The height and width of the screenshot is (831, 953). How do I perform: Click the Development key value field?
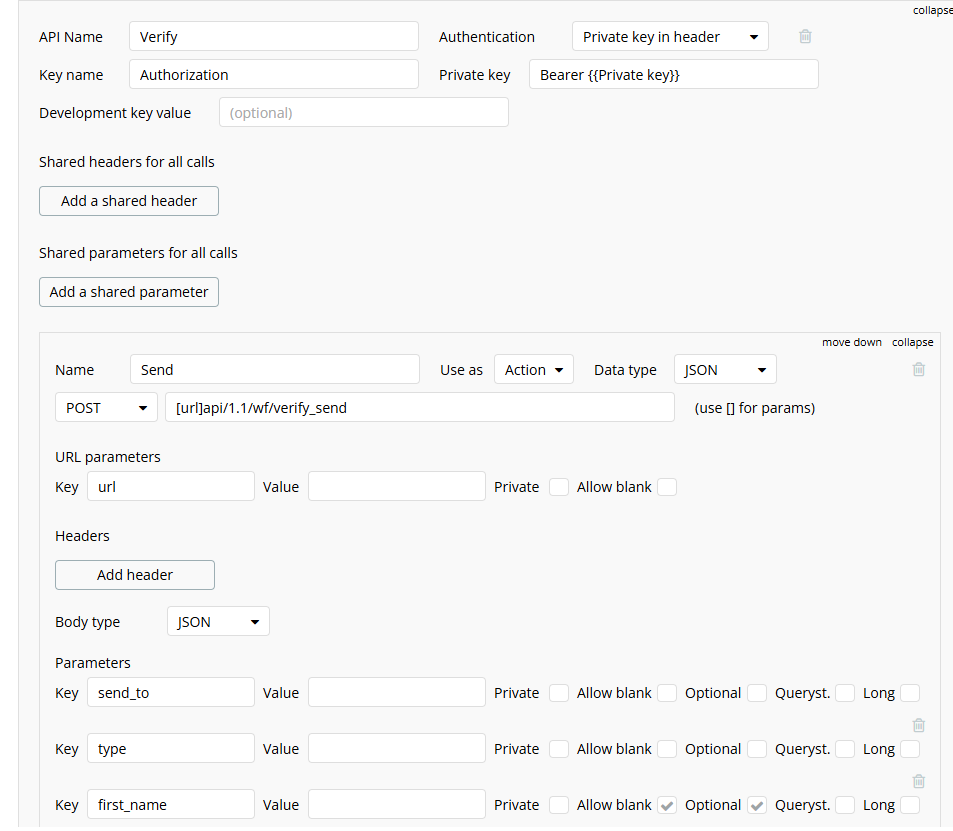[363, 112]
